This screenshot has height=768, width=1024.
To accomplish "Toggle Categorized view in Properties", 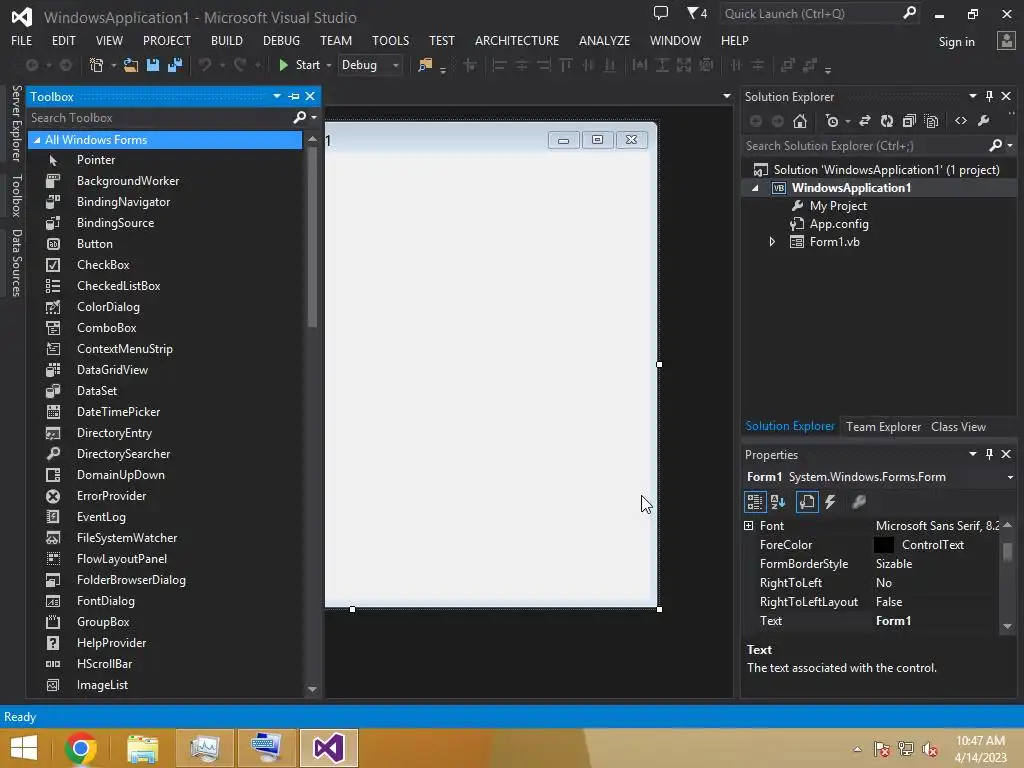I will (755, 502).
